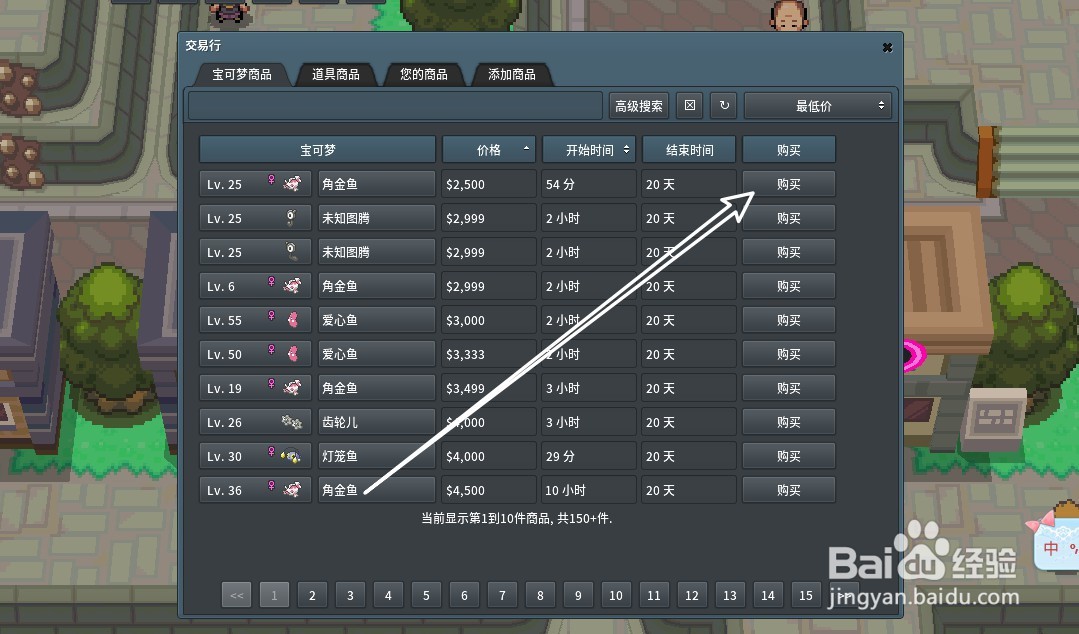Clear the search field with the box-x icon
The height and width of the screenshot is (634, 1079).
tap(690, 105)
